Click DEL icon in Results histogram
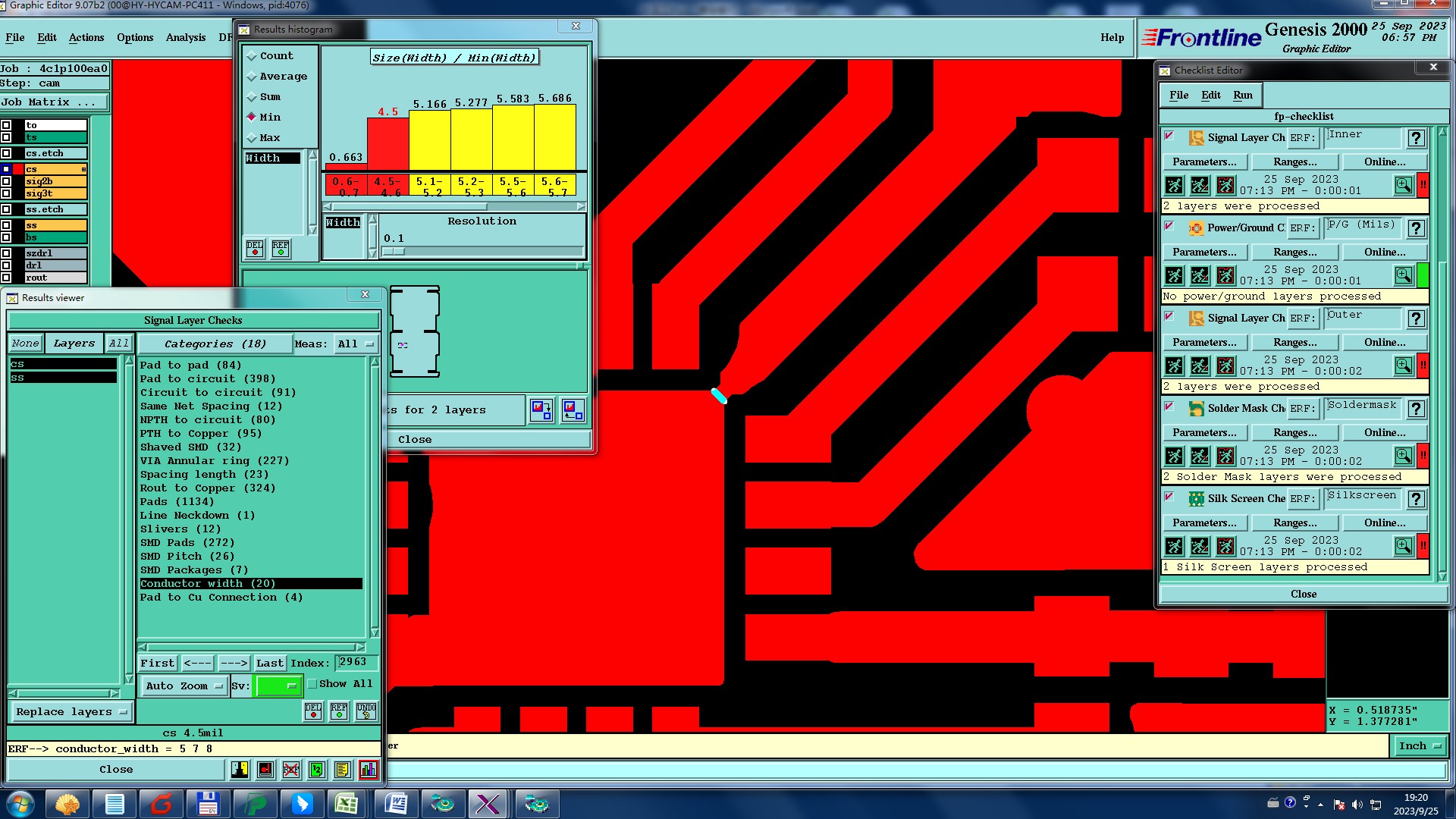Viewport: 1456px width, 819px height. point(255,249)
